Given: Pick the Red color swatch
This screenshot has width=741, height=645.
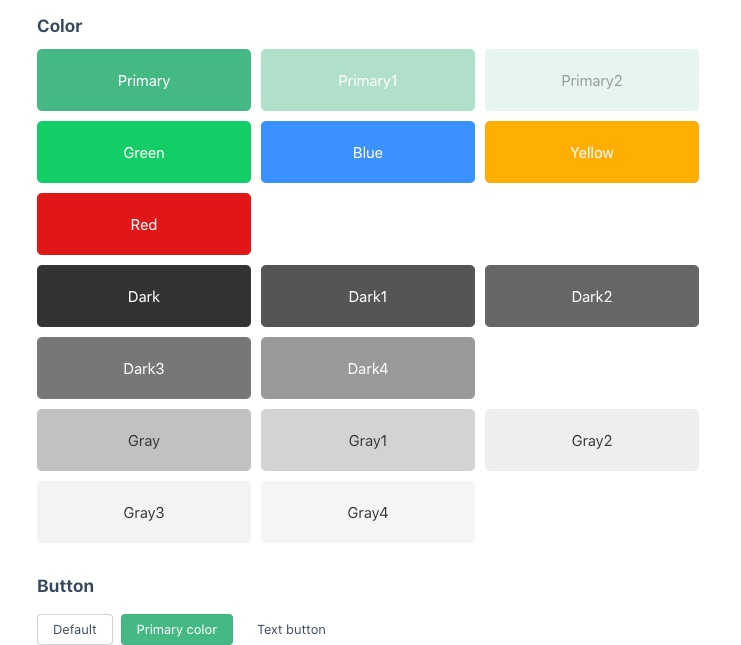Looking at the screenshot, I should pyautogui.click(x=144, y=224).
